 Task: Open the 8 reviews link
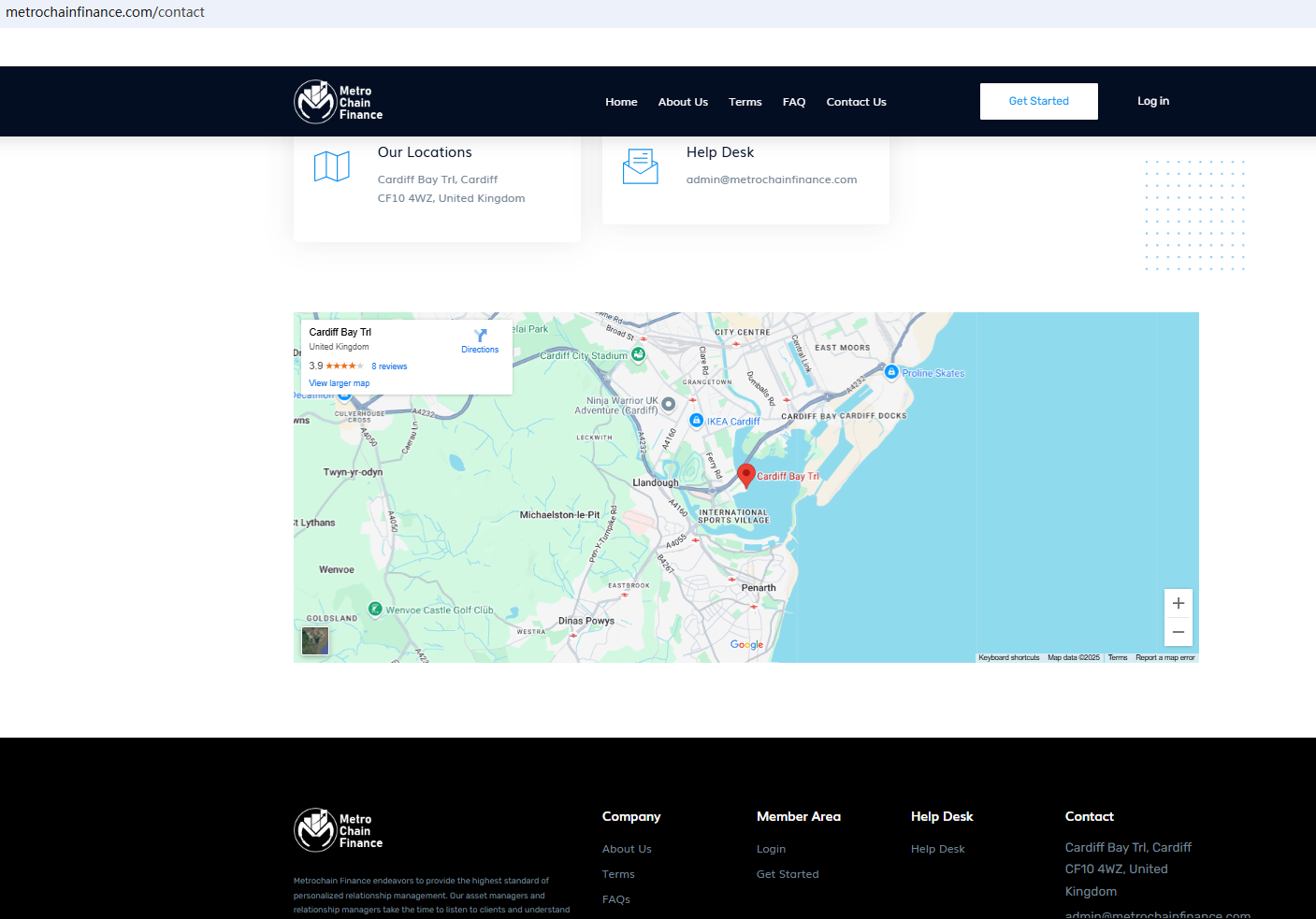(389, 366)
